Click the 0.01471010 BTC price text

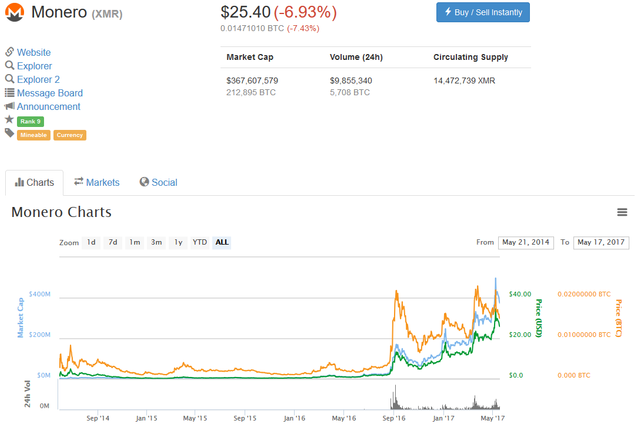252,28
